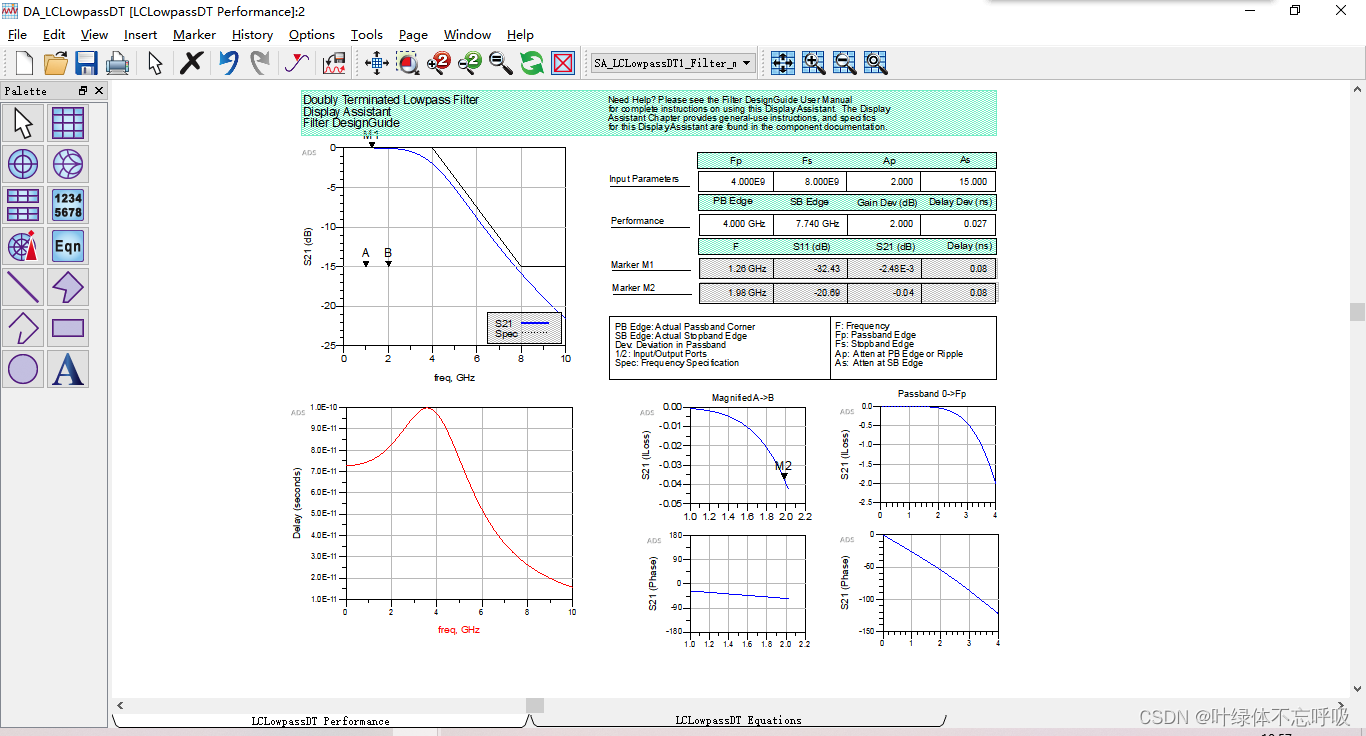Viewport: 1366px width, 736px height.
Task: Insert a Polar plot from the palette
Action: (x=24, y=164)
